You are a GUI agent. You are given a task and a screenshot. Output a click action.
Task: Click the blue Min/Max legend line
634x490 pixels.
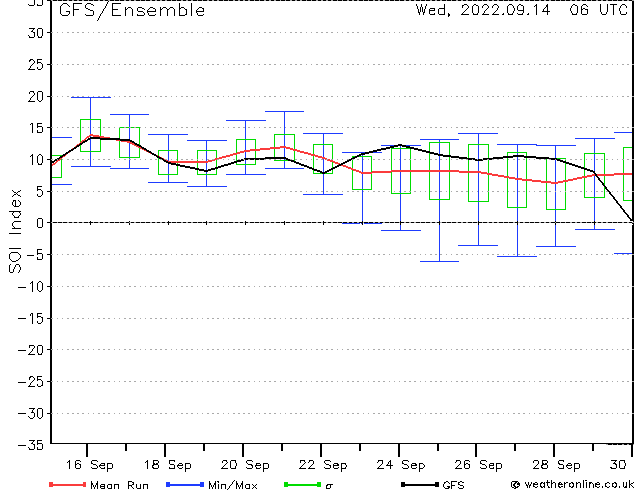tap(185, 484)
